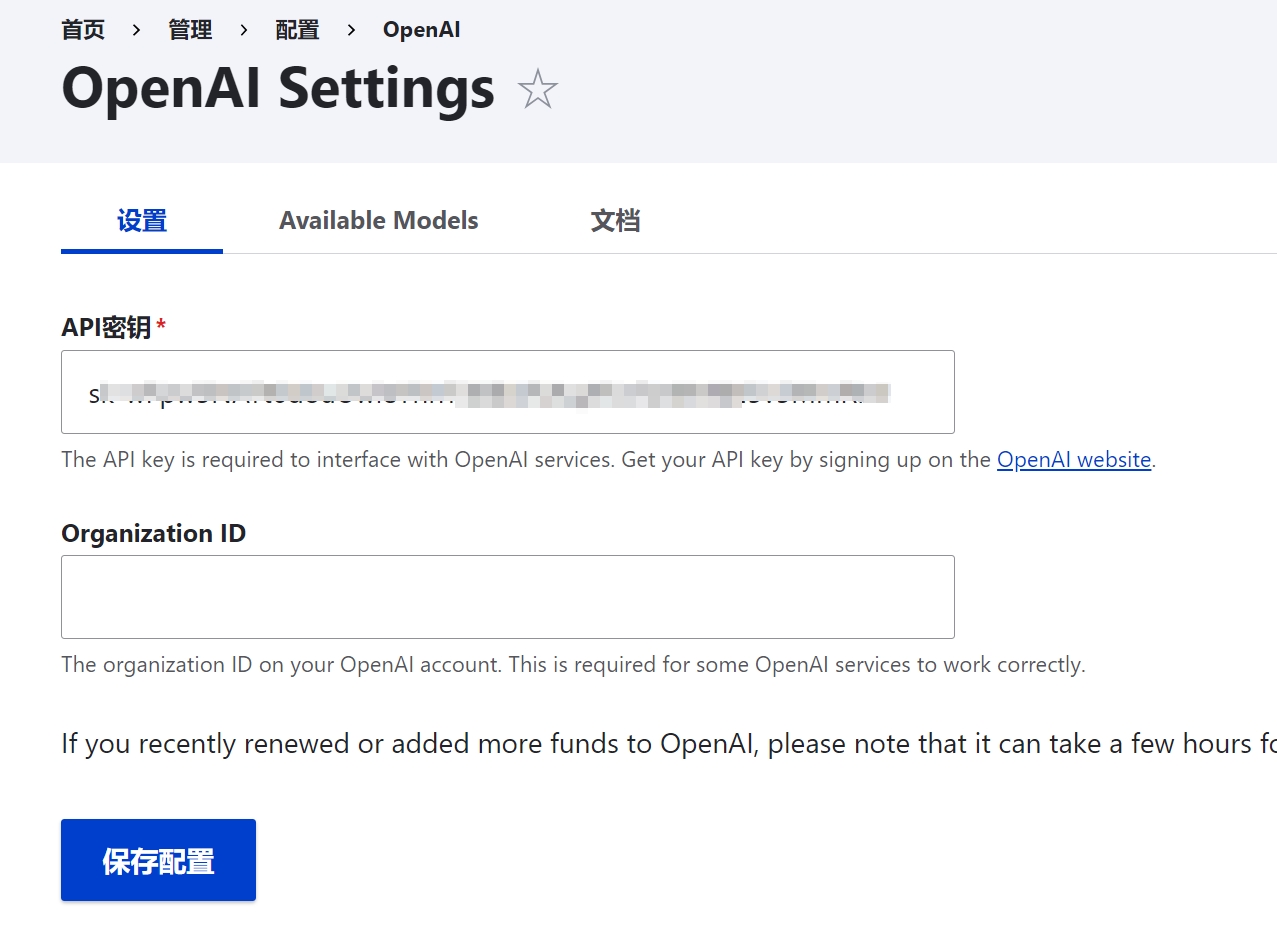Follow the OpenAI website link
The height and width of the screenshot is (950, 1277).
coord(1074,460)
